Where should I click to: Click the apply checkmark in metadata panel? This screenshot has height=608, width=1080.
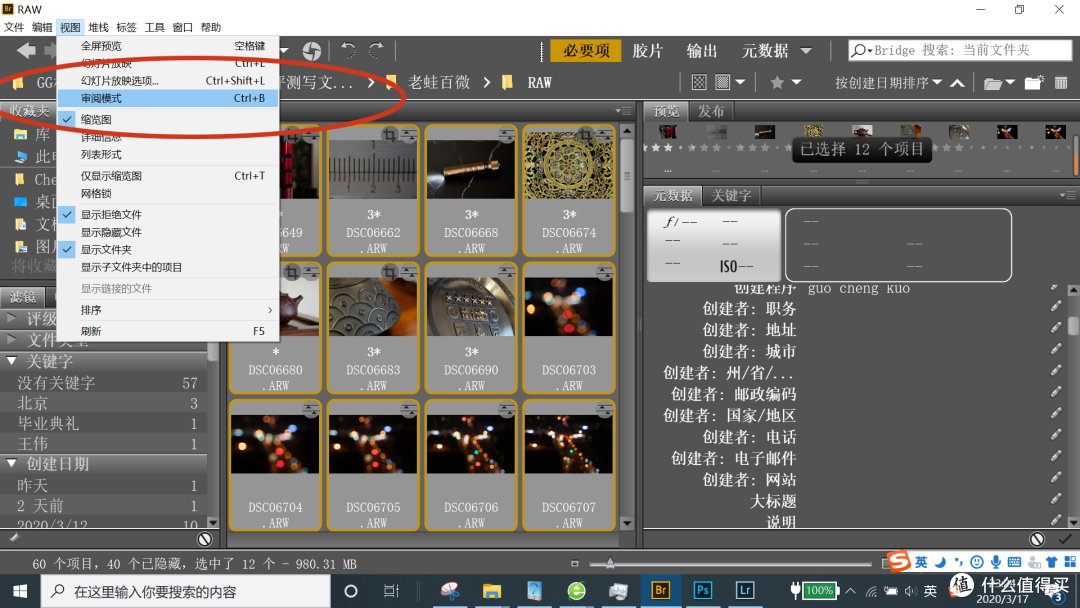pos(1066,539)
